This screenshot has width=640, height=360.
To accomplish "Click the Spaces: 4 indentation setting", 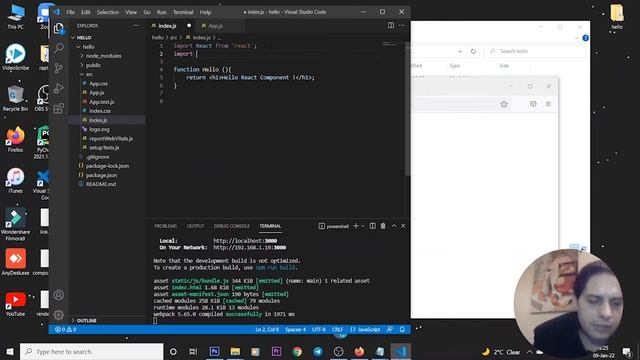I will [x=296, y=329].
